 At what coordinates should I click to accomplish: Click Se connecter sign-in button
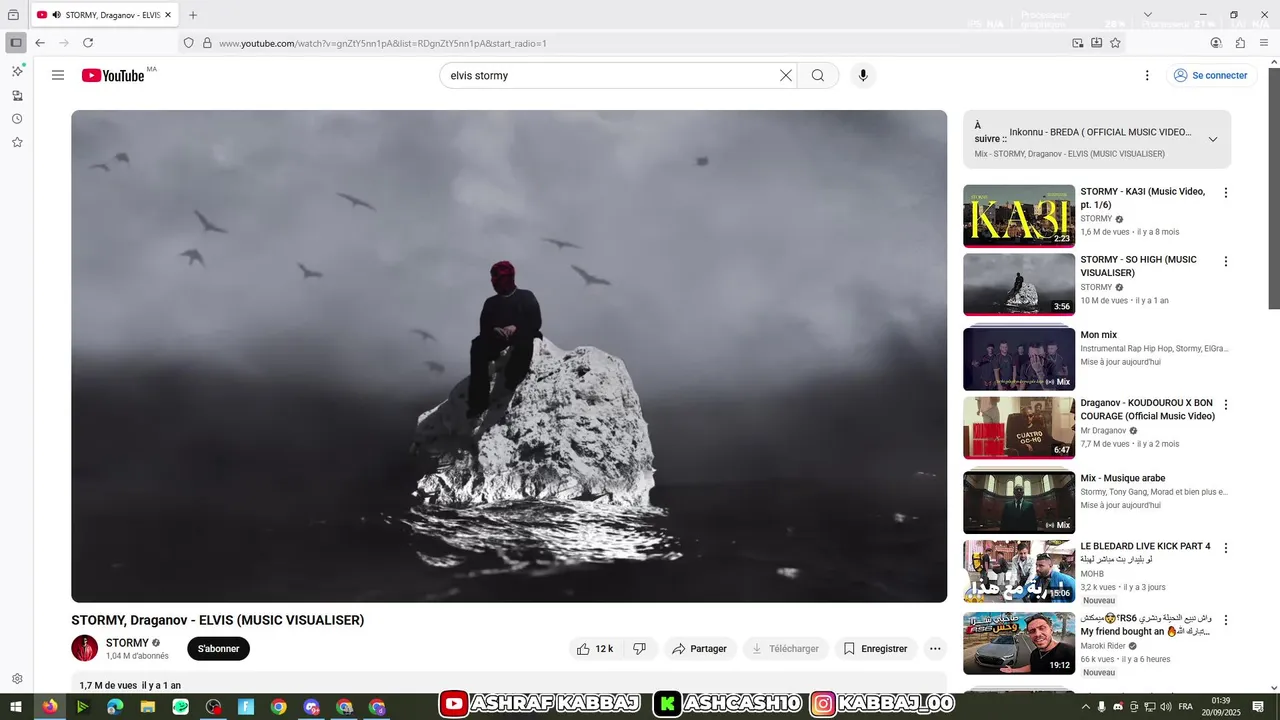[1210, 75]
